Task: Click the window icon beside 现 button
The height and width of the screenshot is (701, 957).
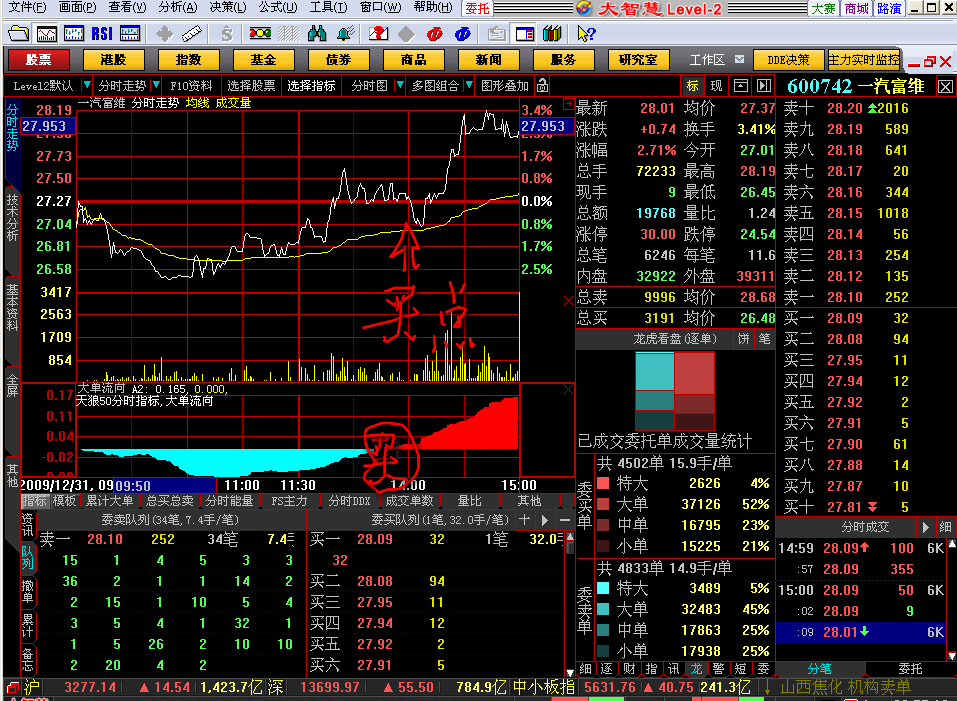Action: pyautogui.click(x=740, y=85)
